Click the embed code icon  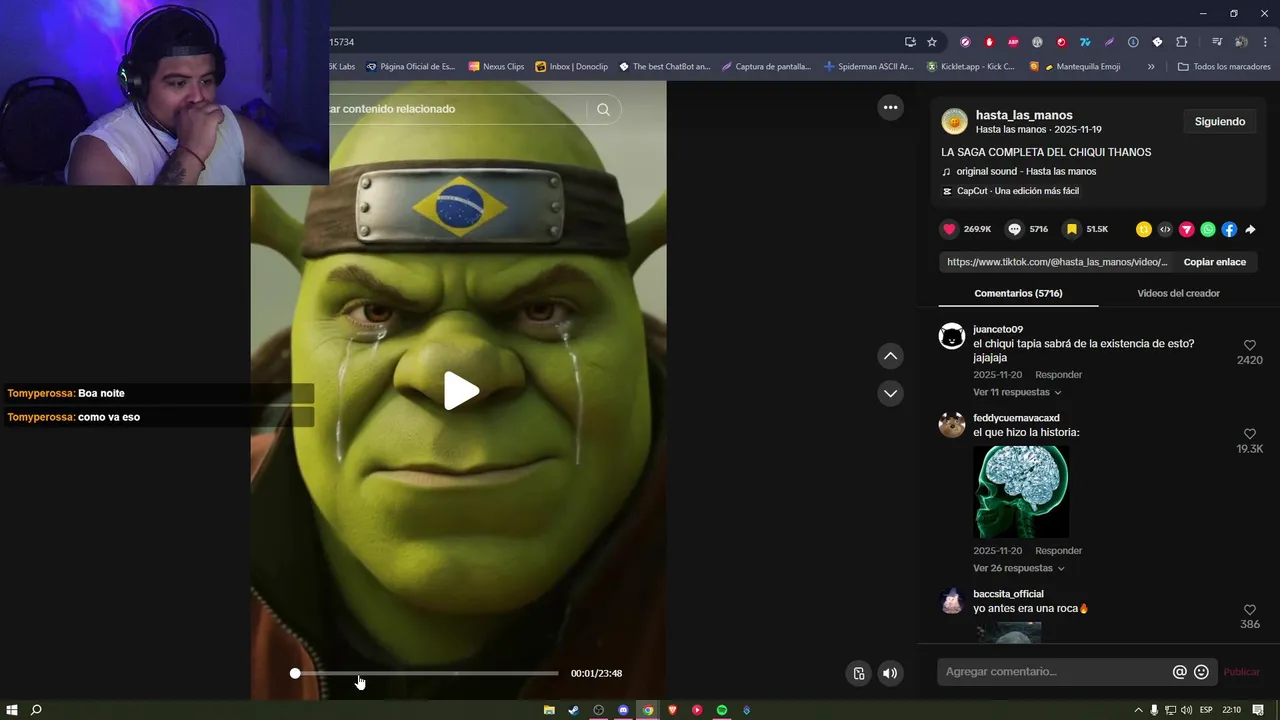1165,229
